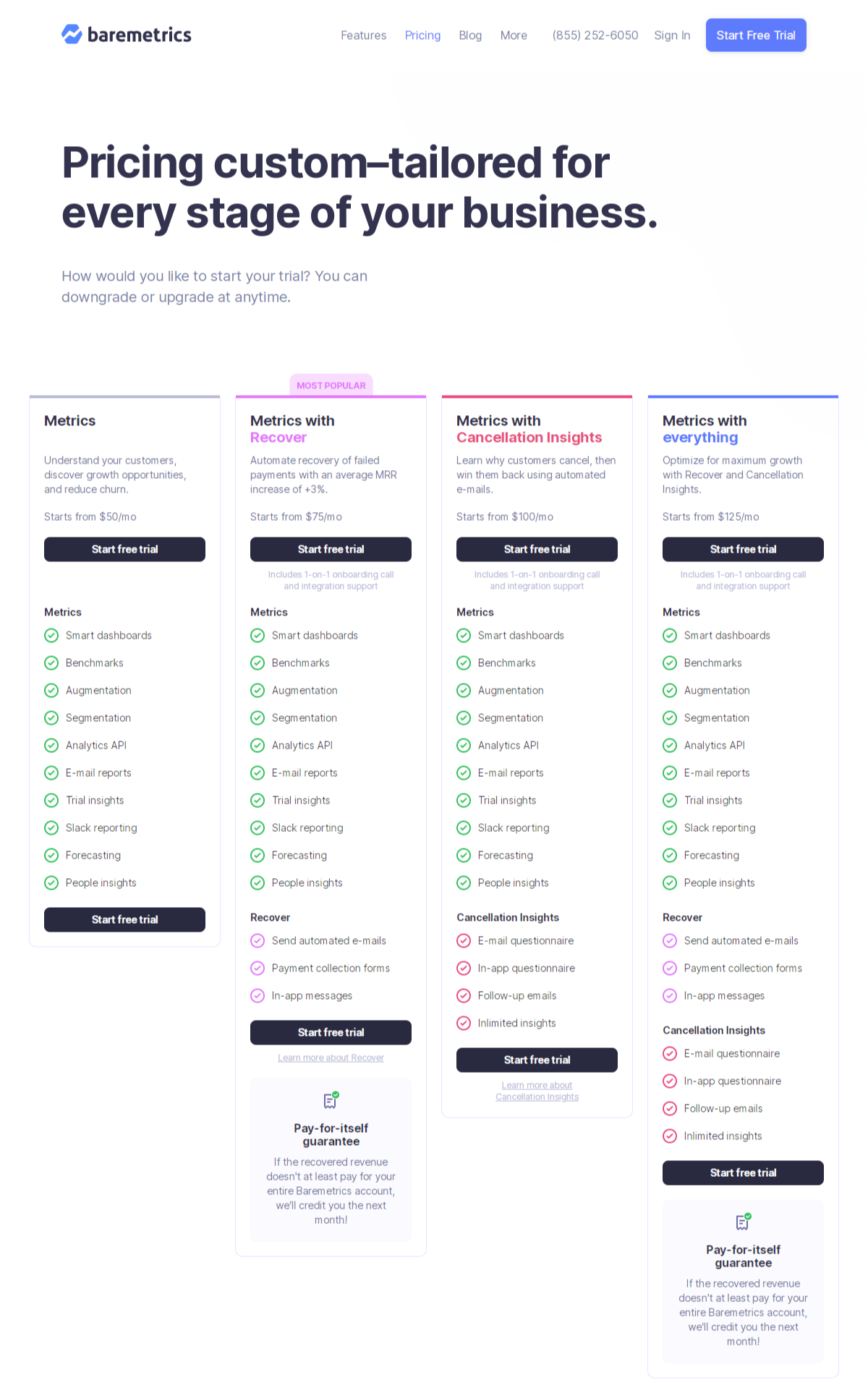Image resolution: width=868 pixels, height=1391 pixels.
Task: Click the green checkmark beside Smart dashboards
Action: 51,635
